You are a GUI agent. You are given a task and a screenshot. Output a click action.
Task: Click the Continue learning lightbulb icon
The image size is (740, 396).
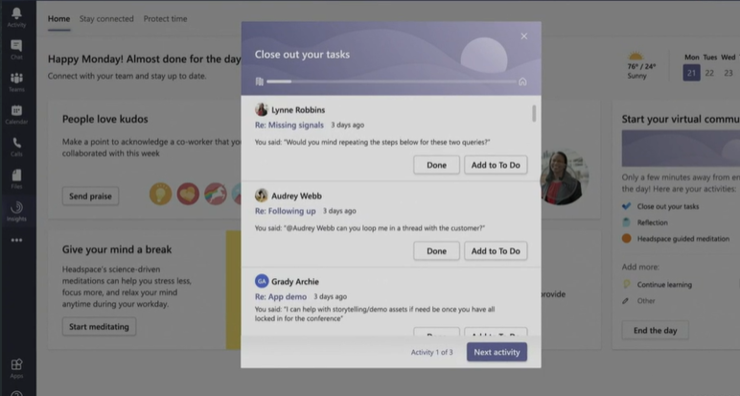click(626, 284)
